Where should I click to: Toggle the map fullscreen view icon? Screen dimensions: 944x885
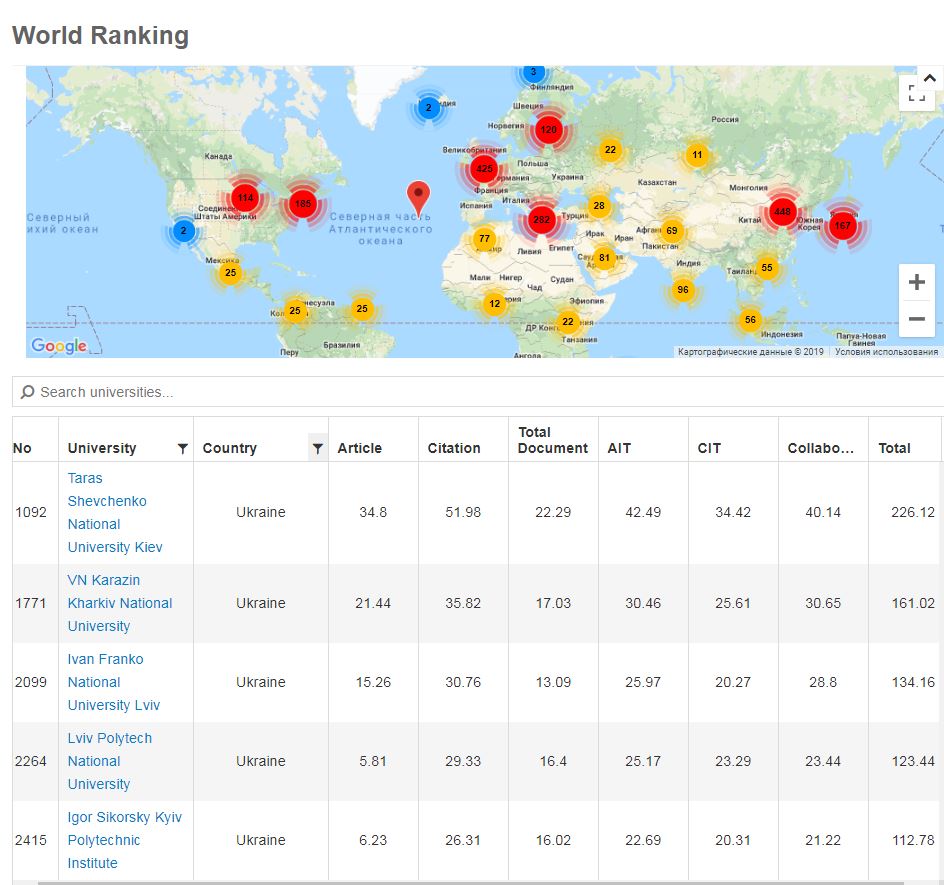tap(916, 93)
